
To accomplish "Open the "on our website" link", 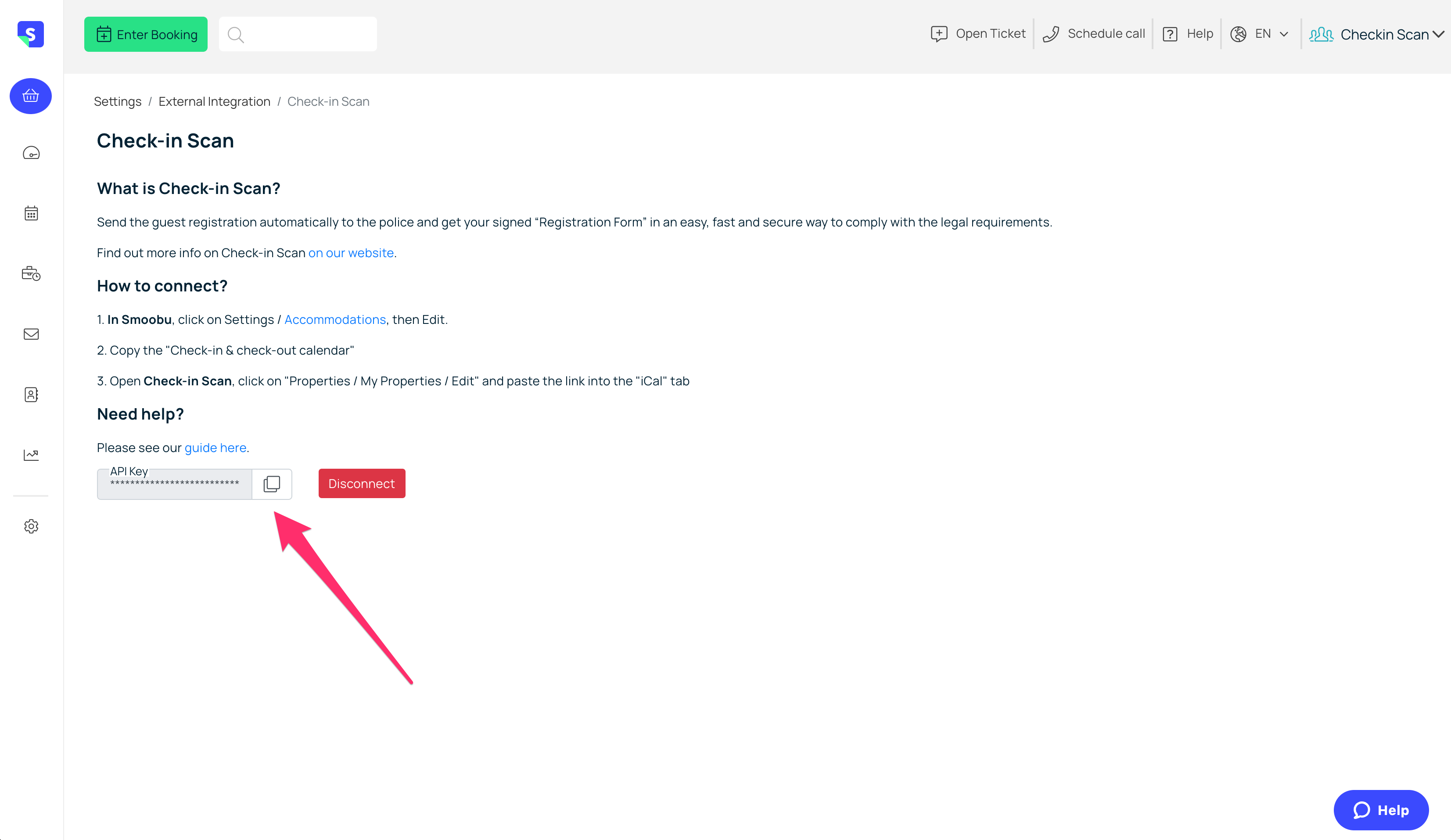I will coord(351,253).
